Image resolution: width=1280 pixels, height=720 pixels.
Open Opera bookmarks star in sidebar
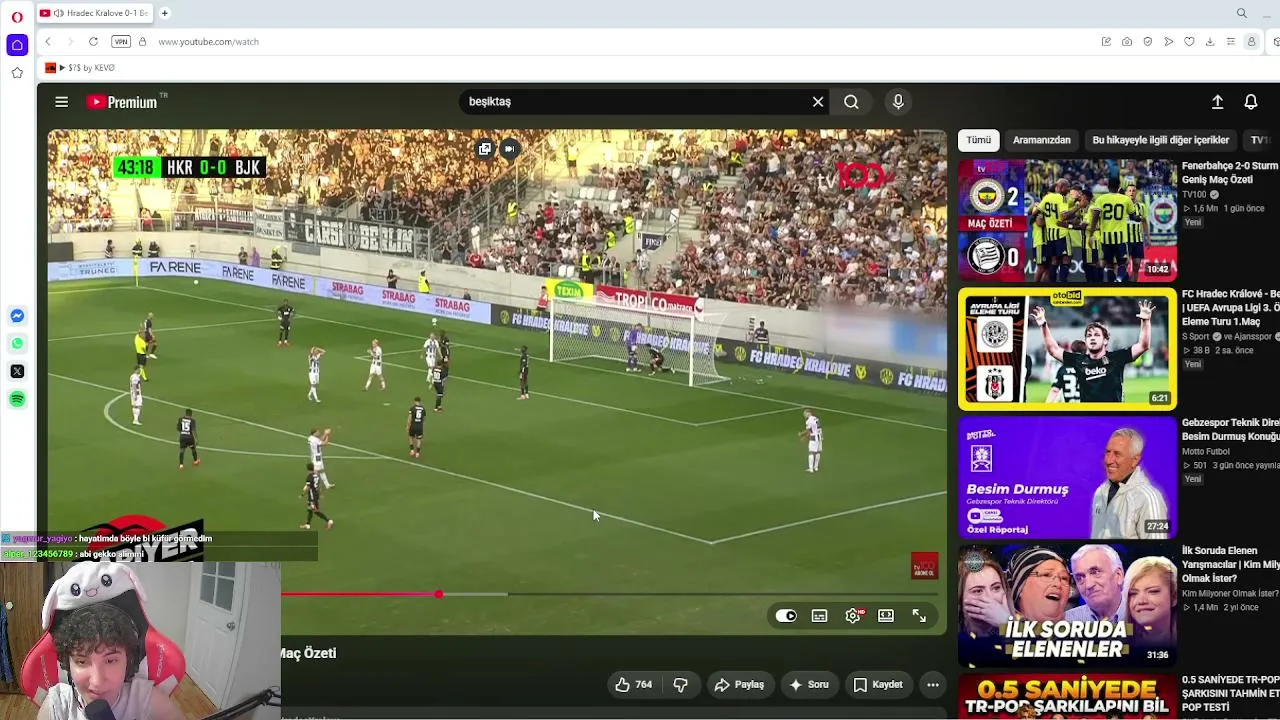pos(17,73)
